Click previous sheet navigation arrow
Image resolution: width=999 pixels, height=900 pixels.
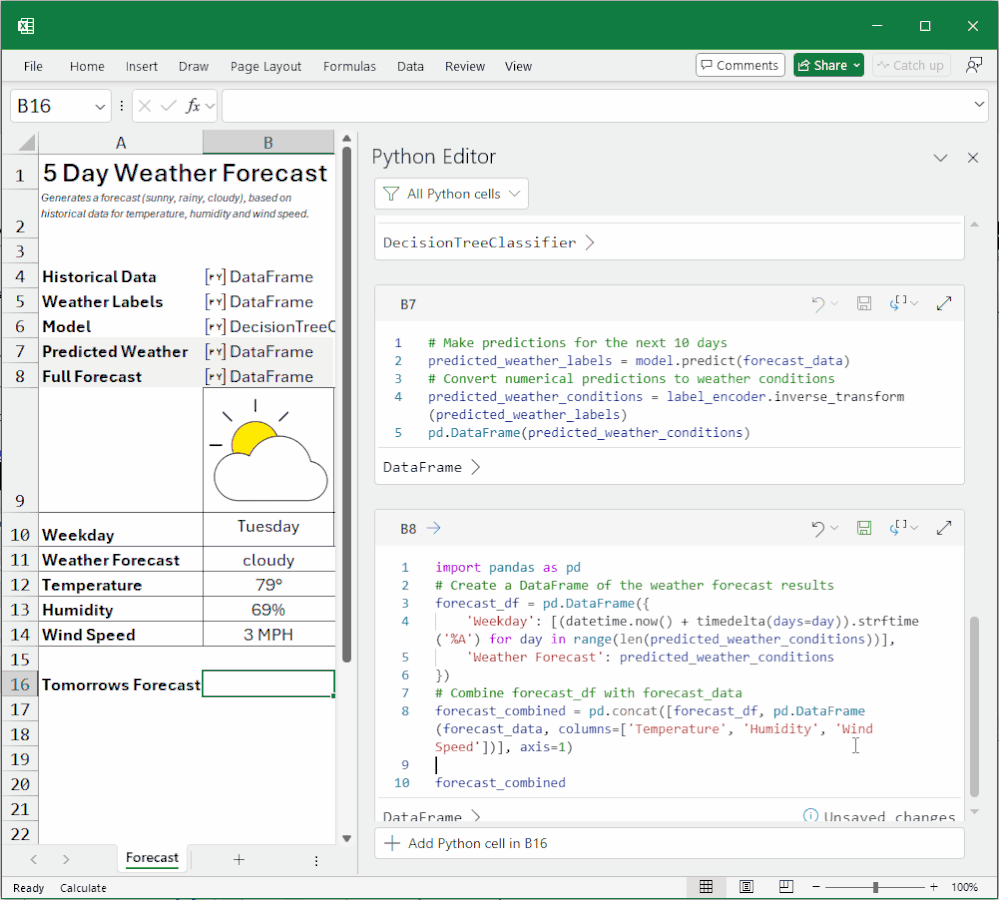pyautogui.click(x=34, y=860)
